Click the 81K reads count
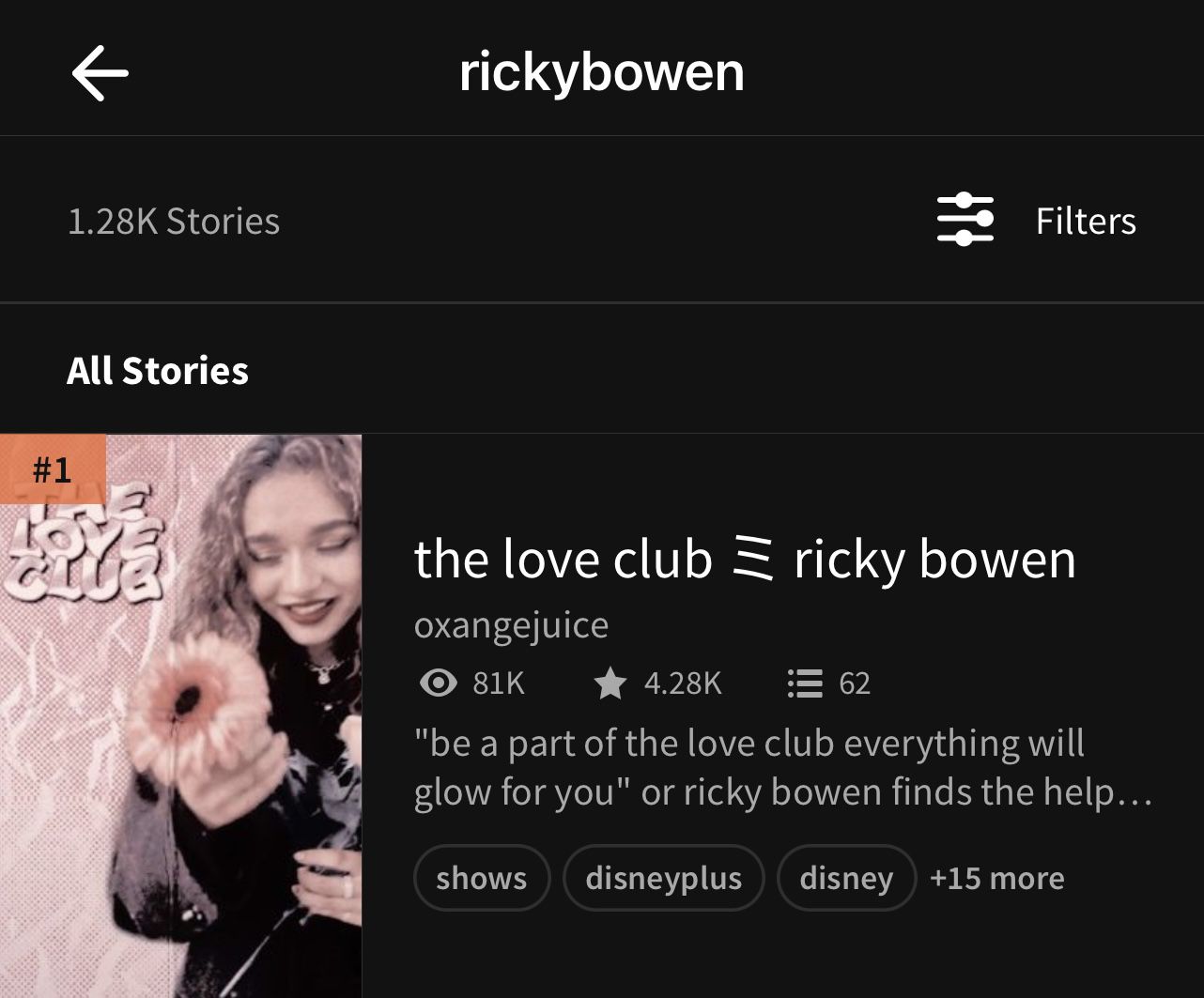The image size is (1204, 998). pos(499,683)
